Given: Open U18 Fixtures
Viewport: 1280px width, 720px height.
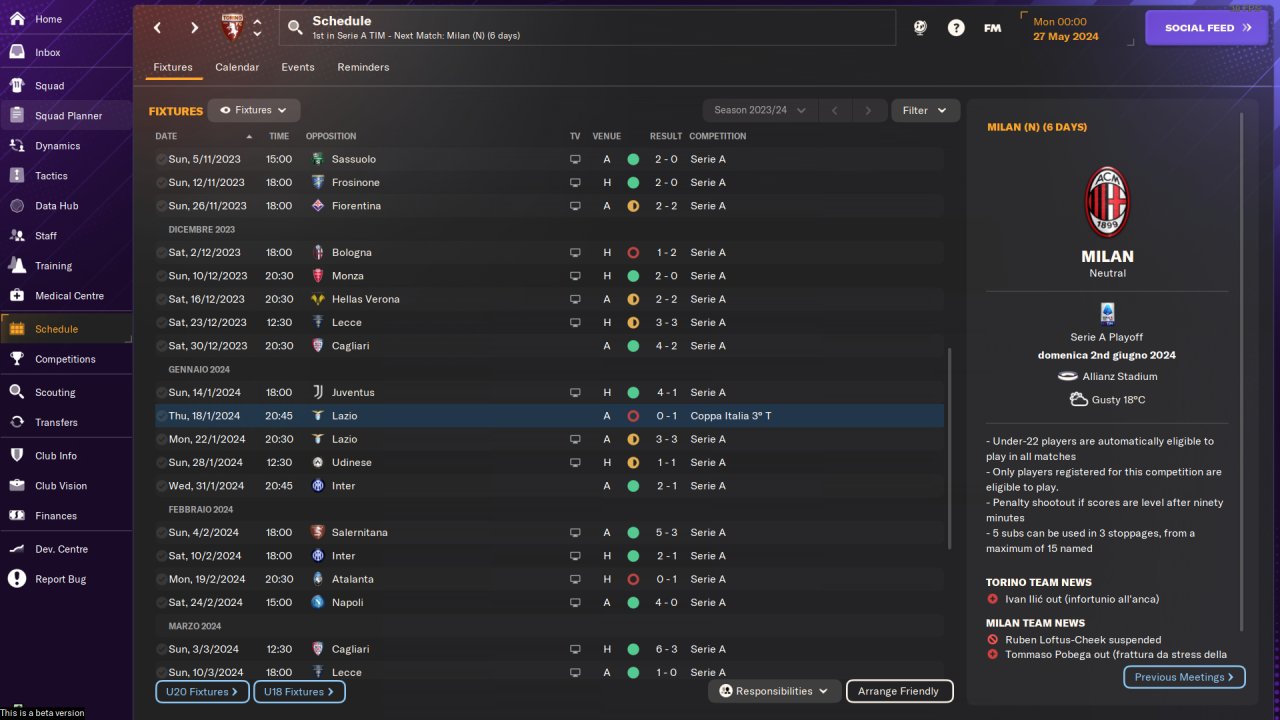Looking at the screenshot, I should 299,691.
